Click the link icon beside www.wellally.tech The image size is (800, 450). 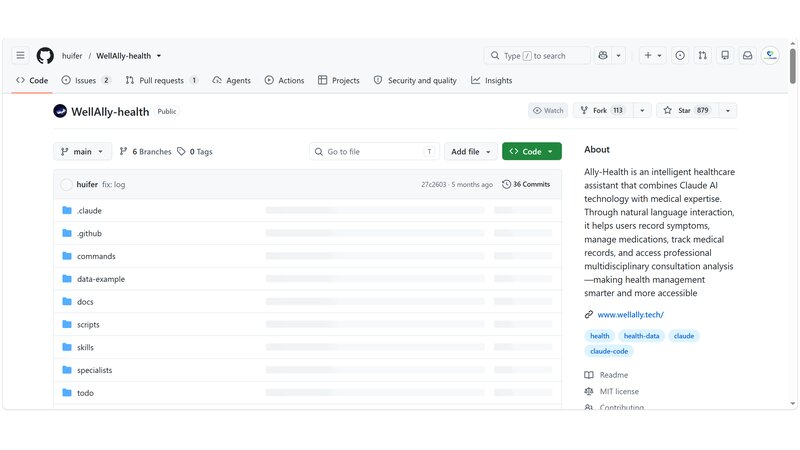[x=589, y=314]
